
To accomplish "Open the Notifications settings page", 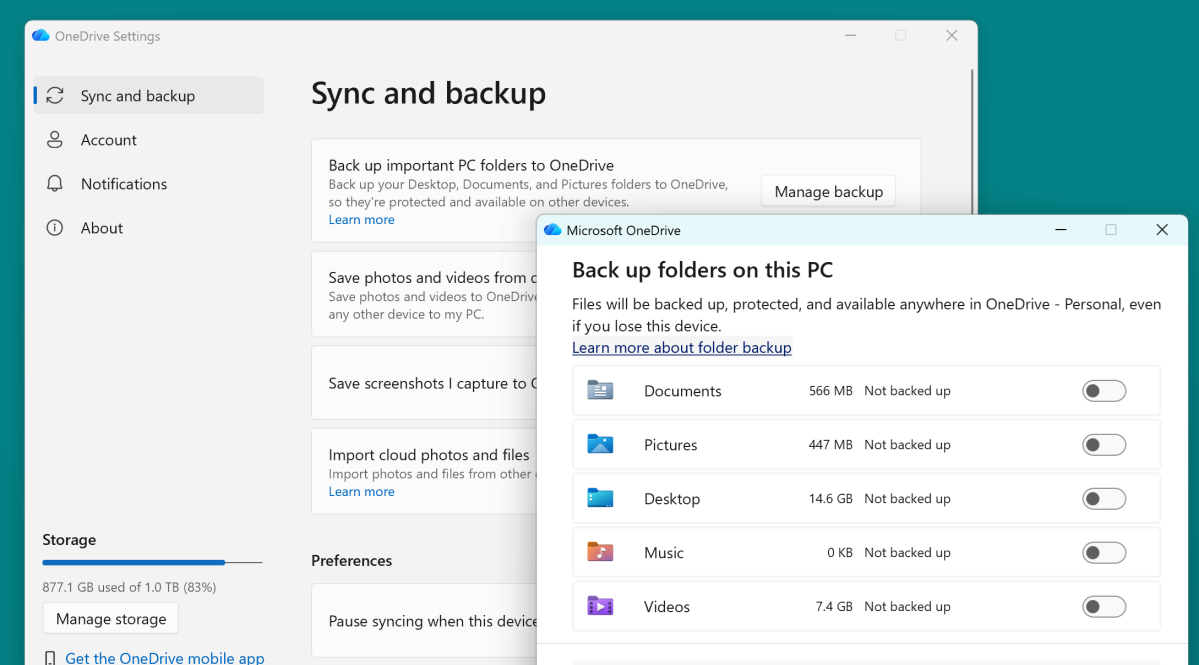I will point(148,183).
